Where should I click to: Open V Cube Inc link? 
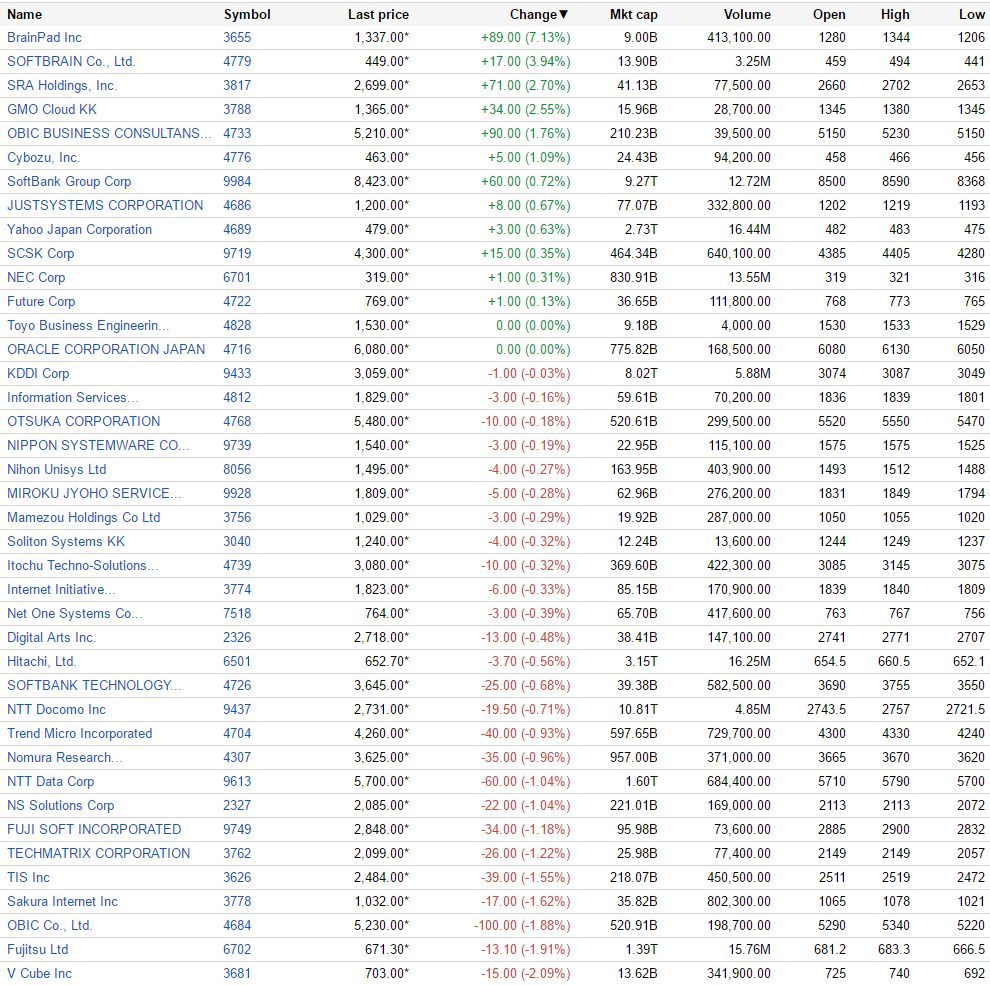tap(39, 973)
